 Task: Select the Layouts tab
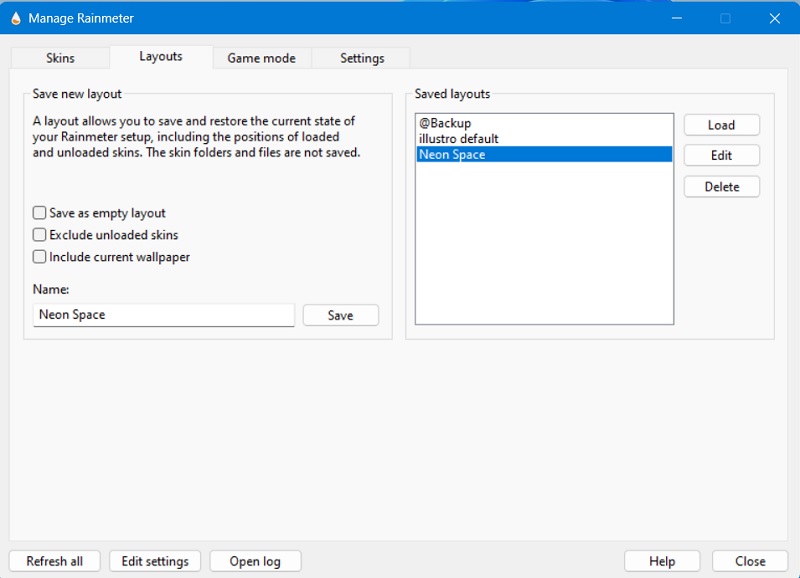coord(161,57)
